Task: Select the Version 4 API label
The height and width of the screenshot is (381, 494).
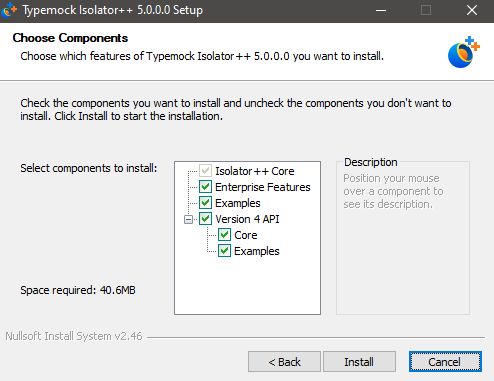Action: coord(247,219)
